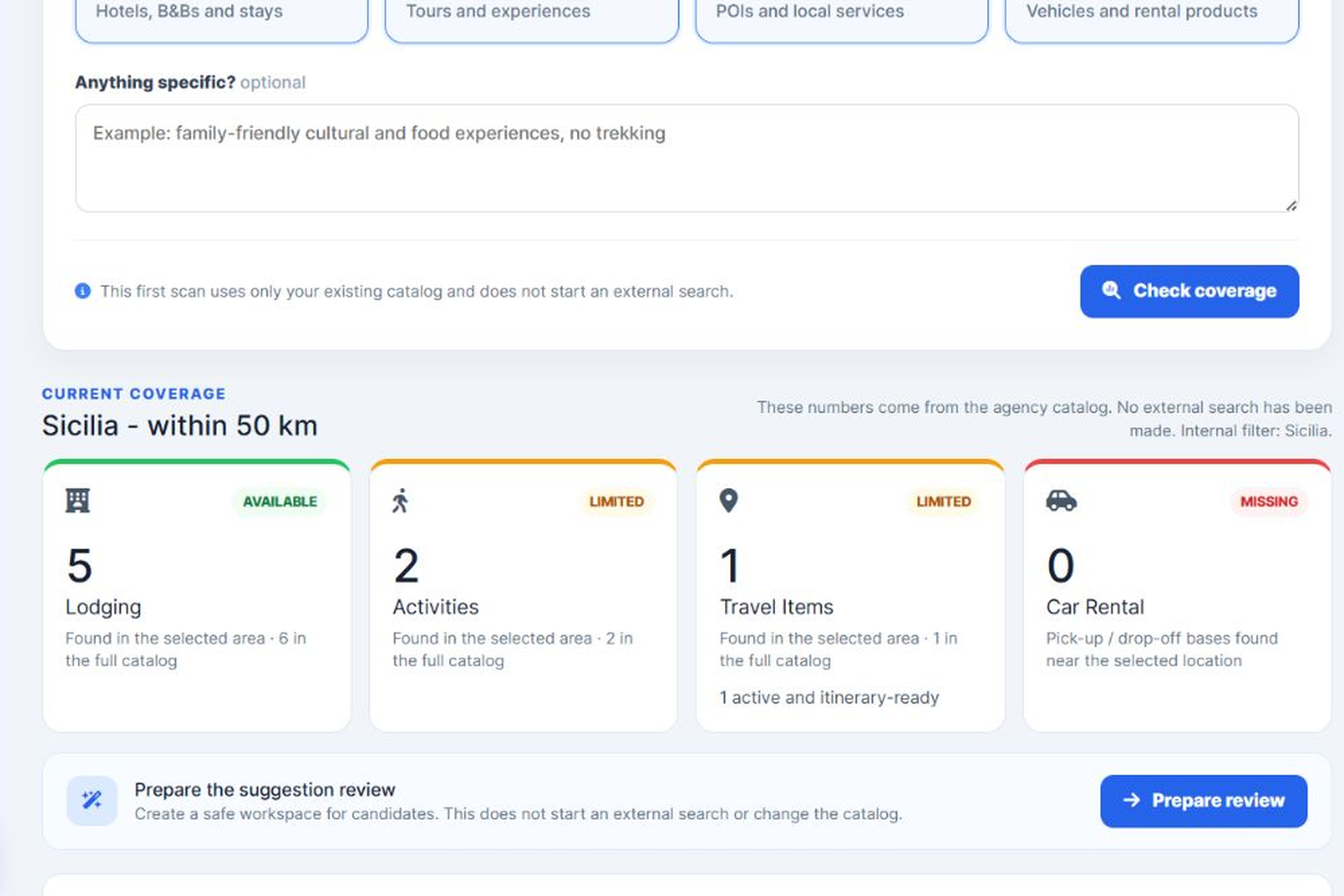The image size is (1344, 896).
Task: Toggle the POIs and local services option
Action: 841,18
